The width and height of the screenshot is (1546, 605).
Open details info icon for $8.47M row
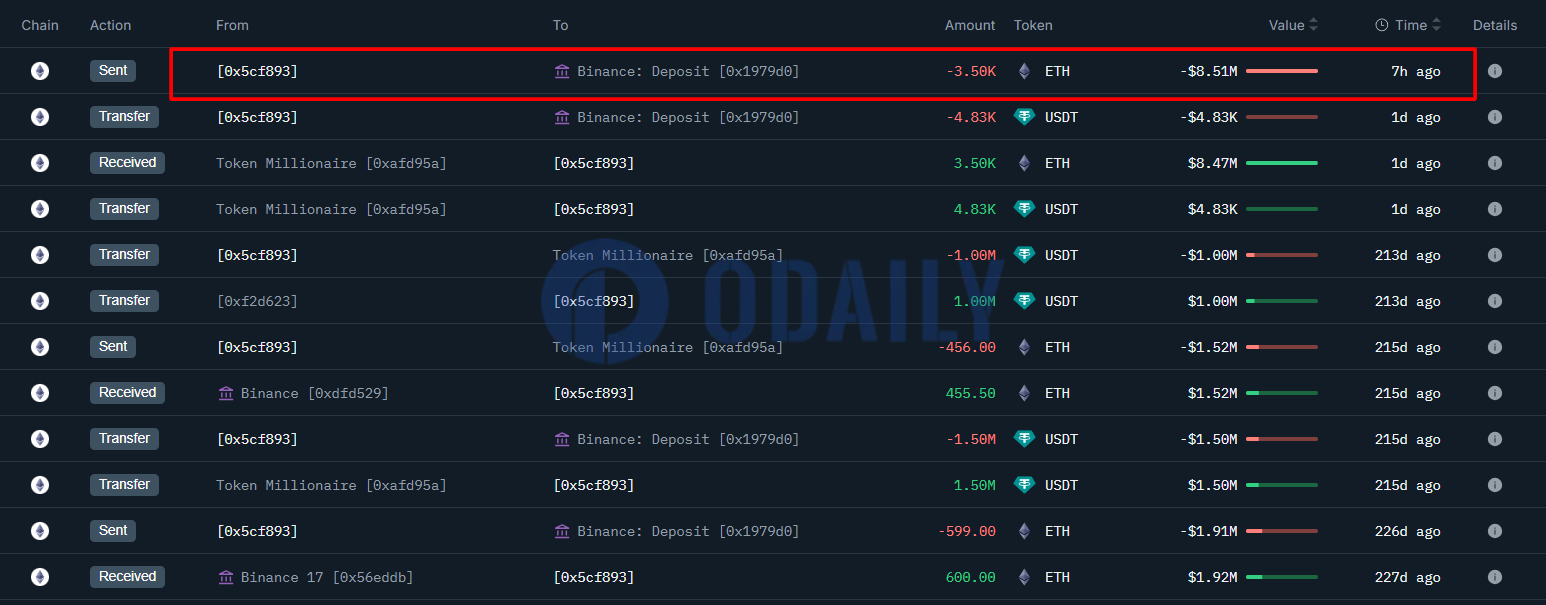[1495, 163]
